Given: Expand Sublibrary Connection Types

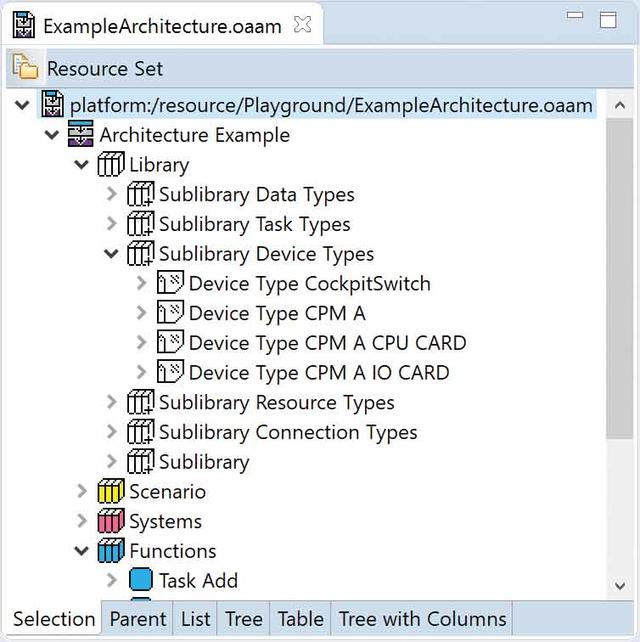Looking at the screenshot, I should 112,432.
